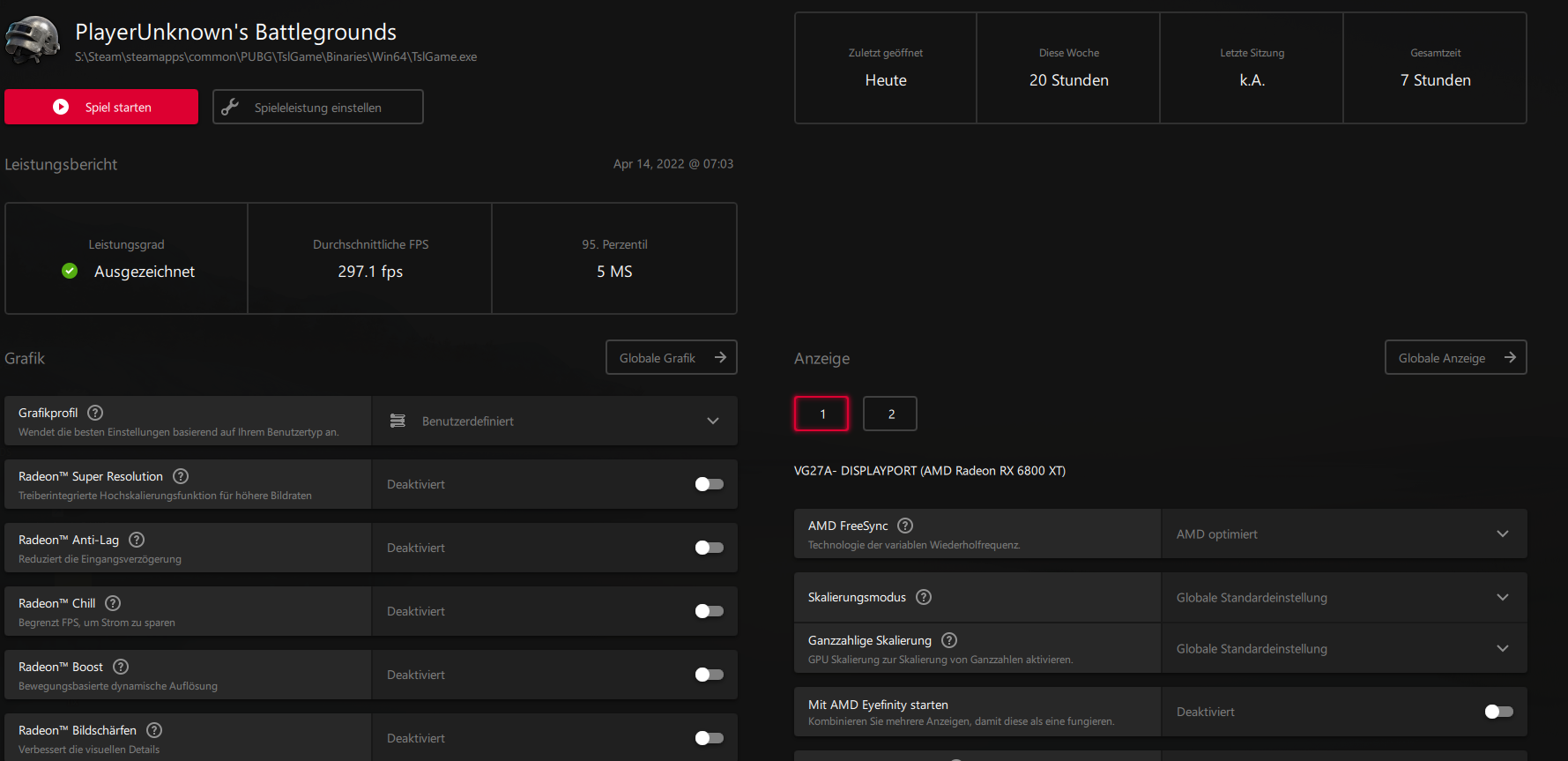1568x761 pixels.
Task: Click VG27A- DISPLAYPORT monitor label
Action: point(930,471)
